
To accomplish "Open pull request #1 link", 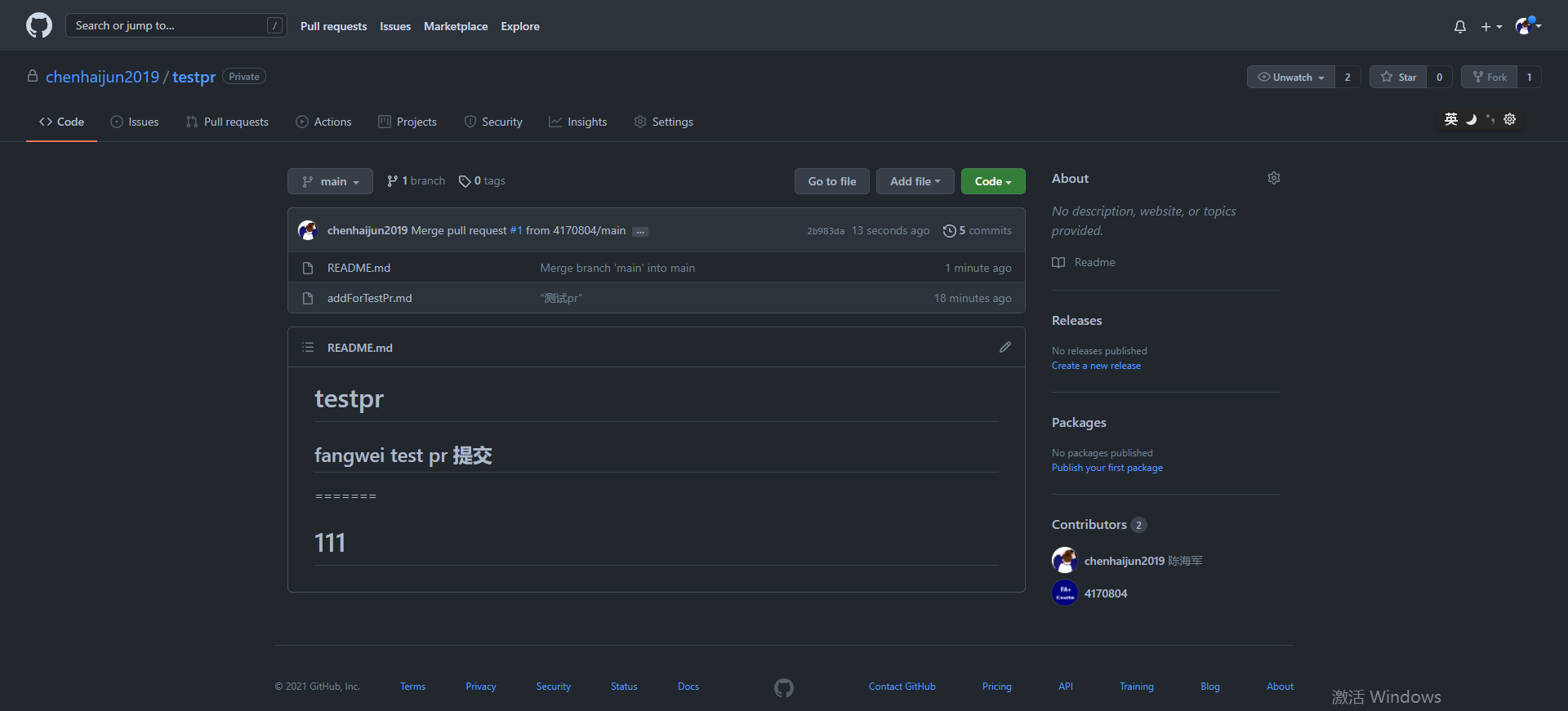I will pos(516,231).
